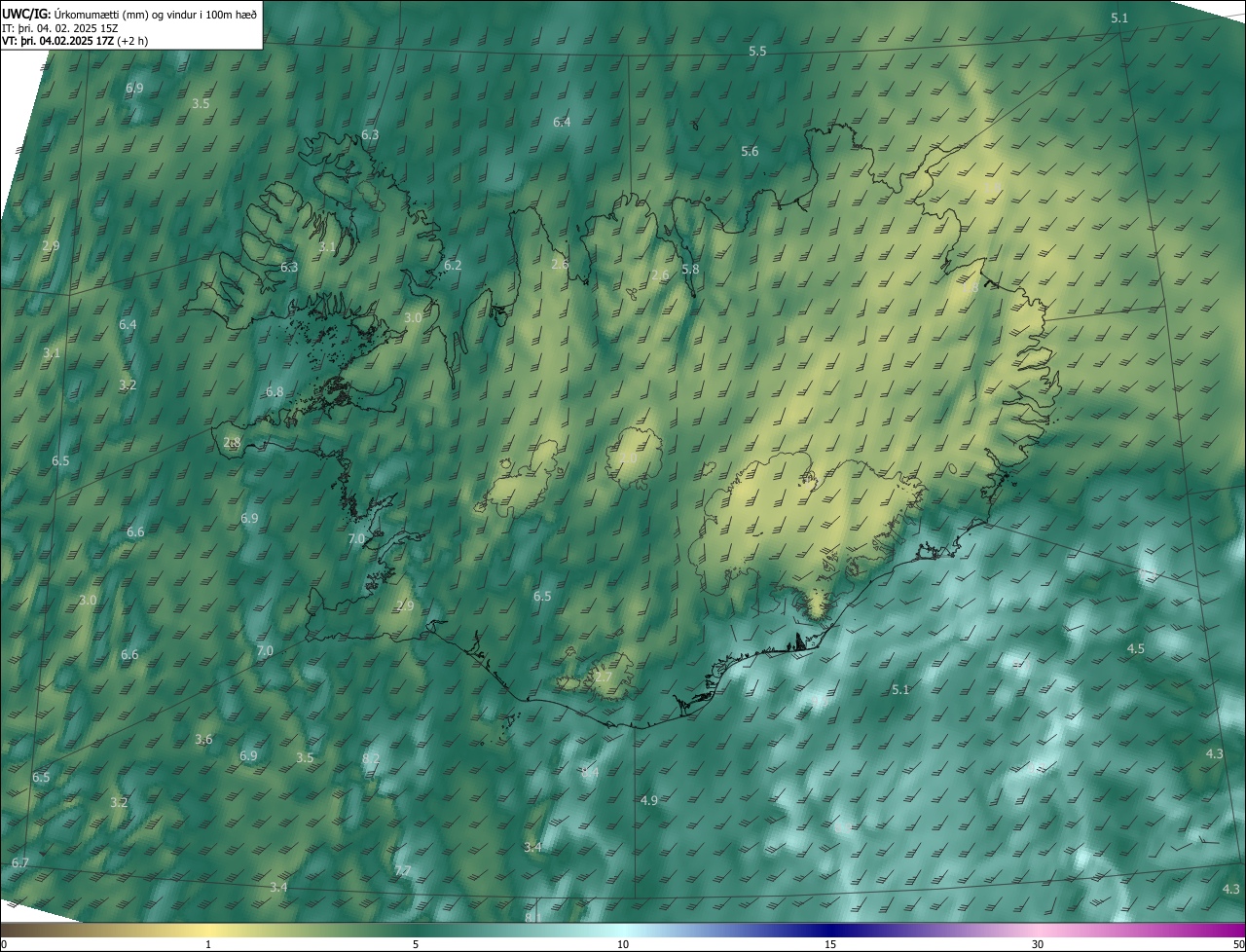Click the 3.6 value label
The width and height of the screenshot is (1246, 952).
click(x=203, y=739)
